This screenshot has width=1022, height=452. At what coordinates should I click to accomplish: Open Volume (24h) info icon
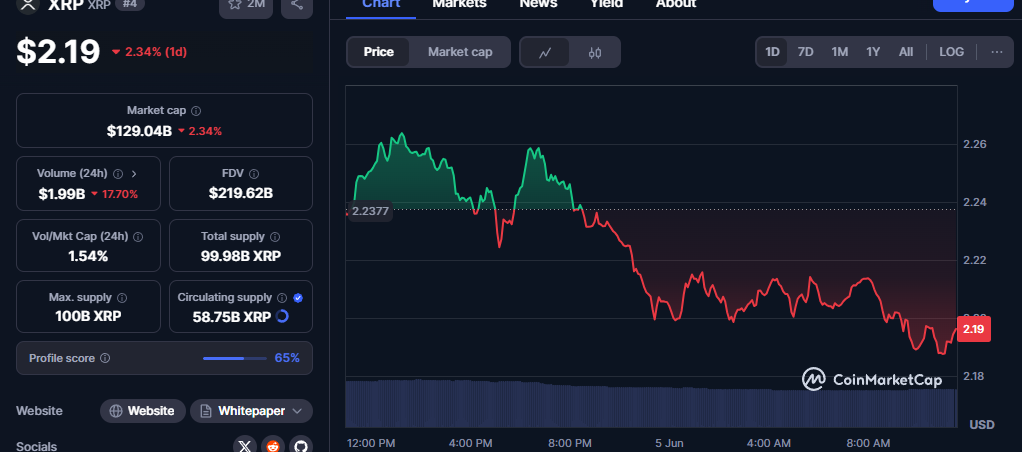[x=118, y=173]
